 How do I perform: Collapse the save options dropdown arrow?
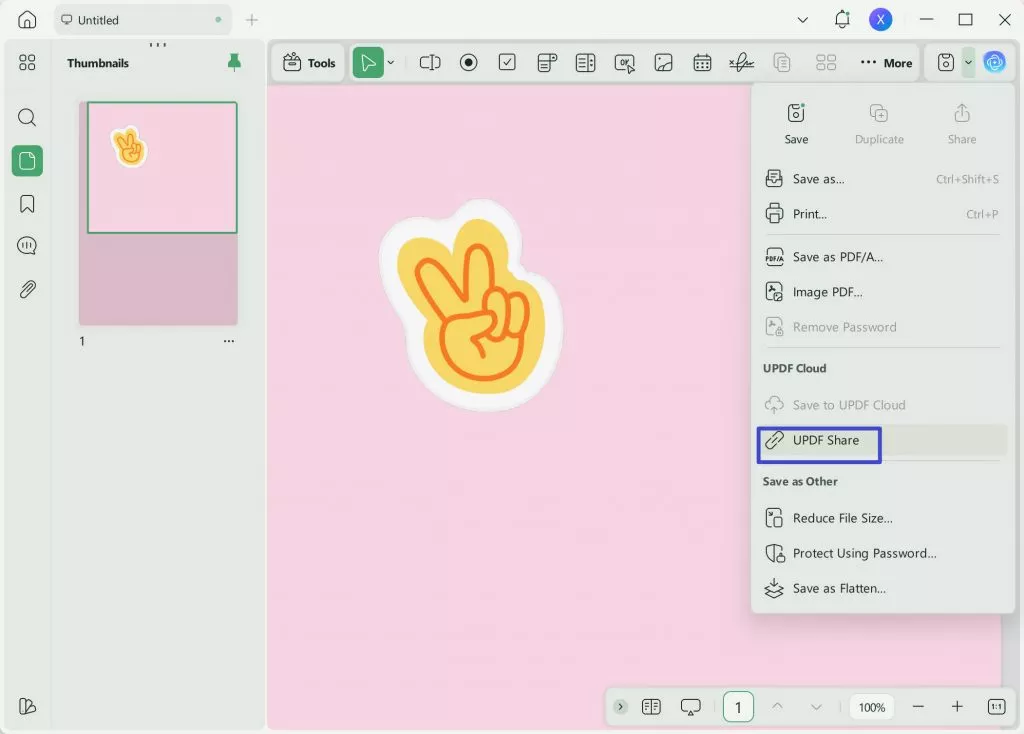[x=968, y=63]
